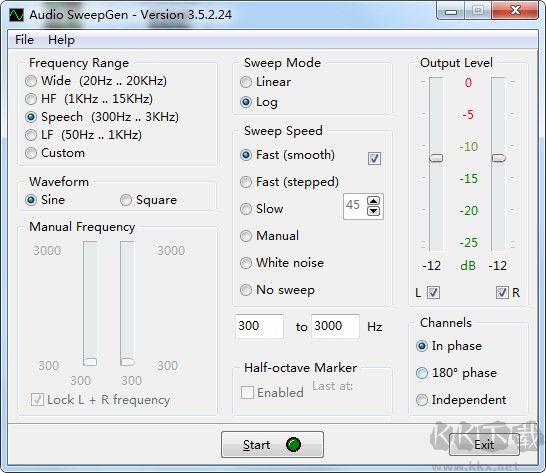Screen dimensions: 546x473
Task: Click the left manual frequency slider thumb
Action: click(x=90, y=362)
